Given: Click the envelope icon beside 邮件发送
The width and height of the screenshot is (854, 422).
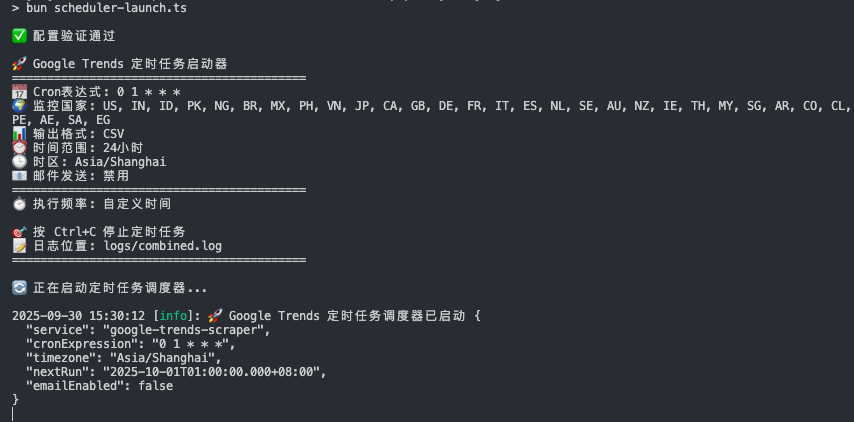Looking at the screenshot, I should 19,176.
